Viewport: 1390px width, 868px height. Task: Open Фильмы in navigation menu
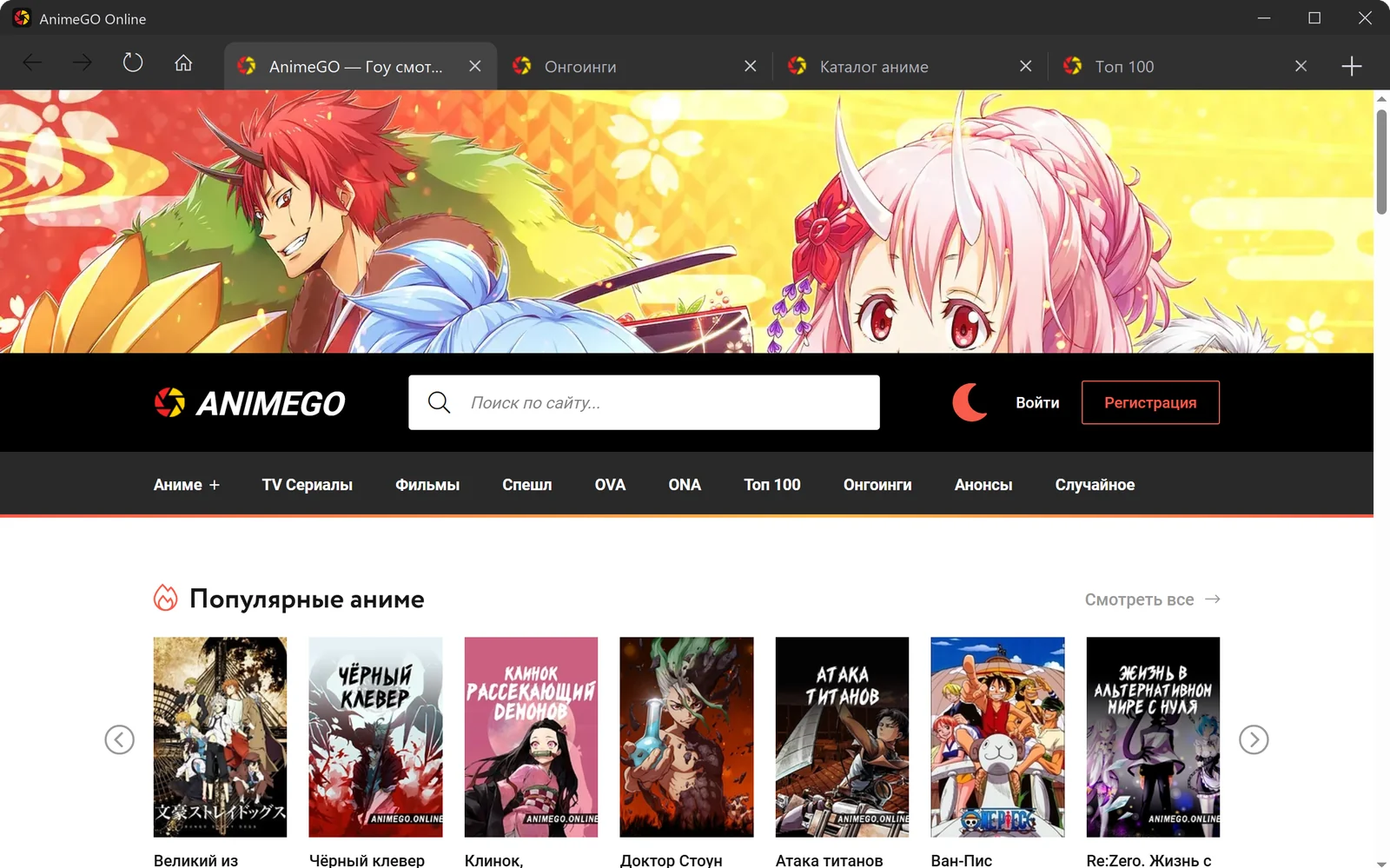point(427,485)
